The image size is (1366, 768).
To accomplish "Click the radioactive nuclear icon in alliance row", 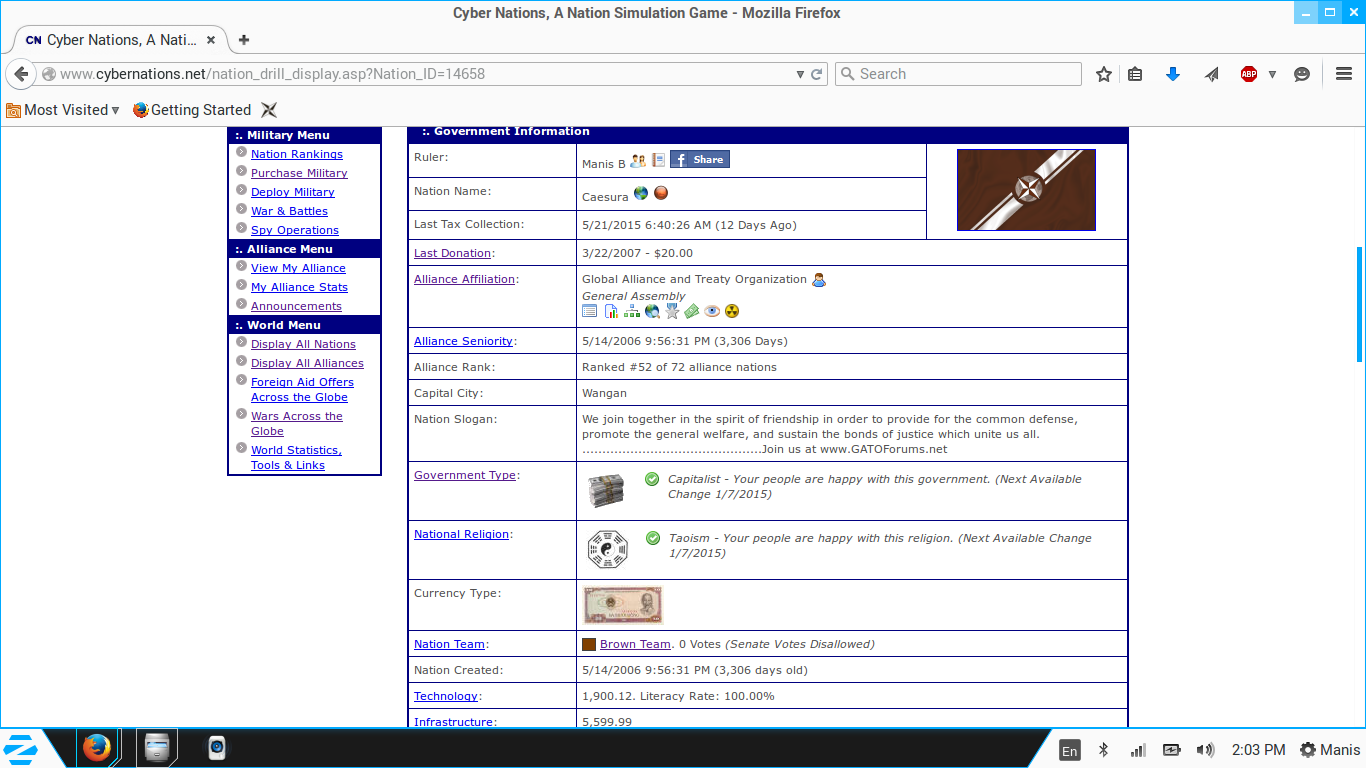I will click(x=732, y=311).
